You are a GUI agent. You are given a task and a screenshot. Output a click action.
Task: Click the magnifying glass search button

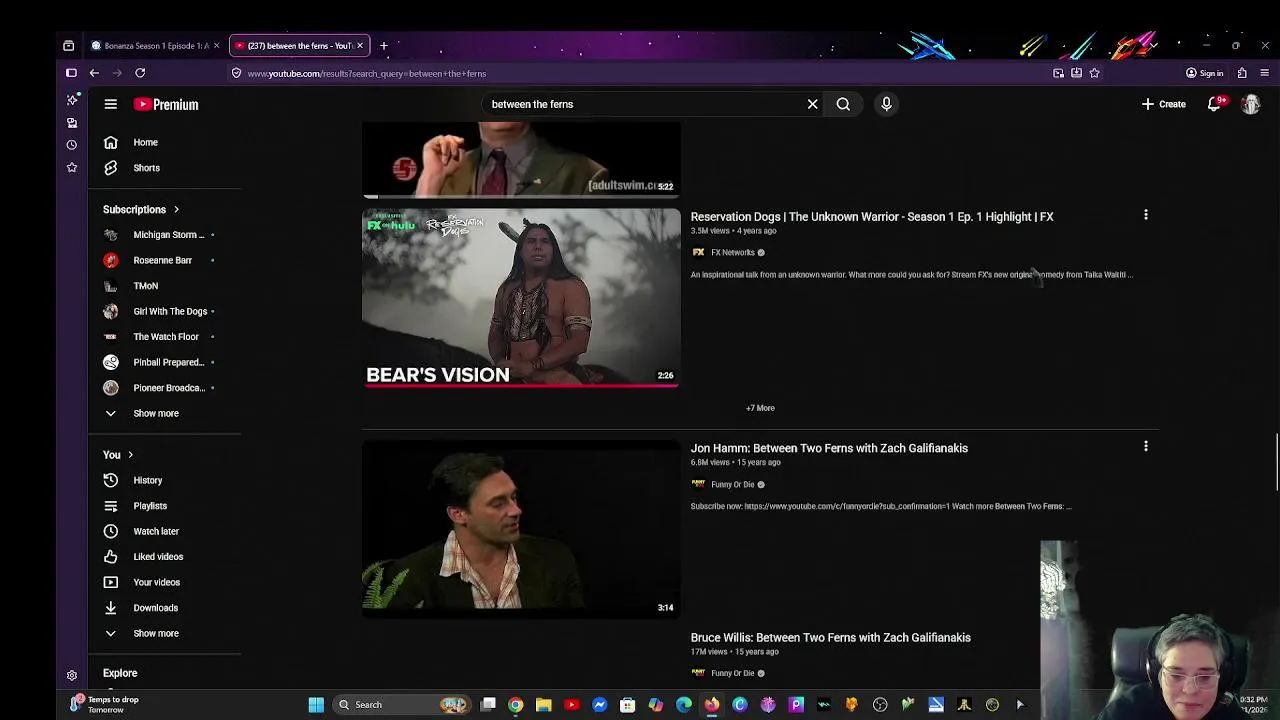click(843, 104)
